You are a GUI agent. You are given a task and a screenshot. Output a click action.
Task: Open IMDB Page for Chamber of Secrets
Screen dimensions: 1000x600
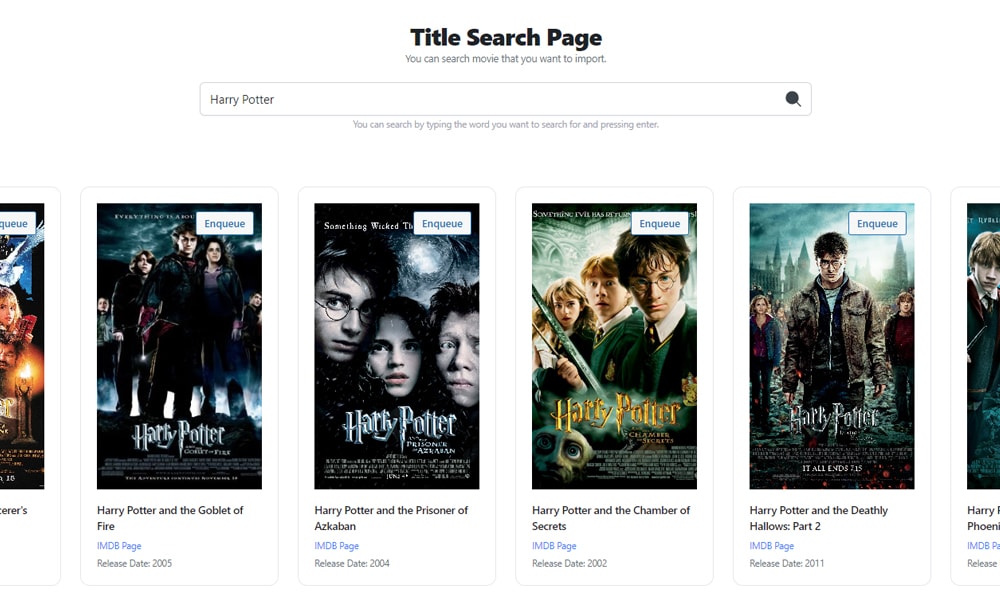tap(554, 546)
